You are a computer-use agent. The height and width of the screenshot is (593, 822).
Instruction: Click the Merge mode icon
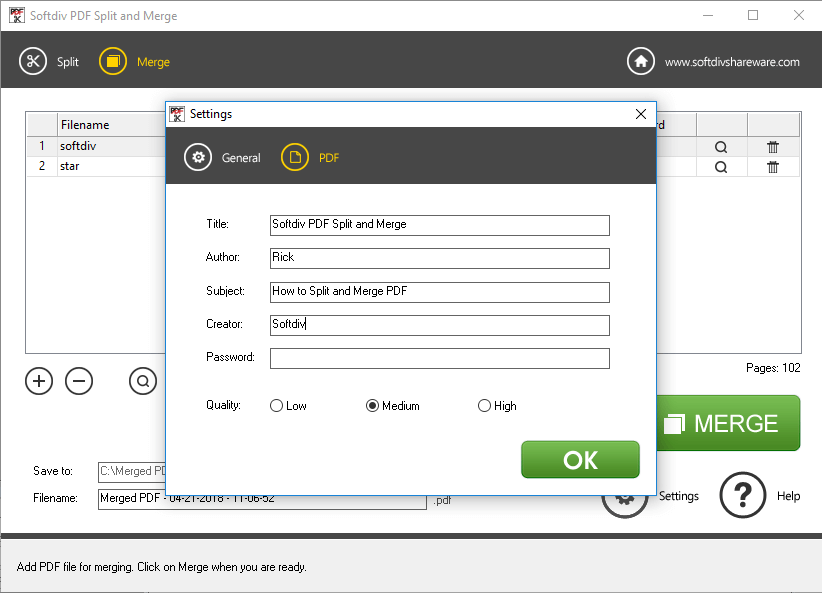pos(113,61)
